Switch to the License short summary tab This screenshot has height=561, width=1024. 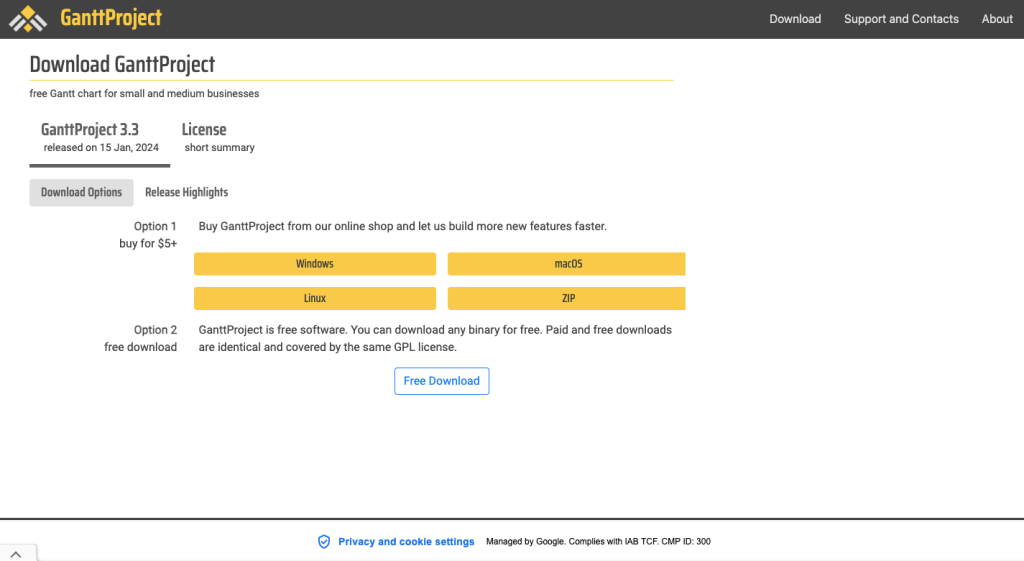tap(218, 138)
